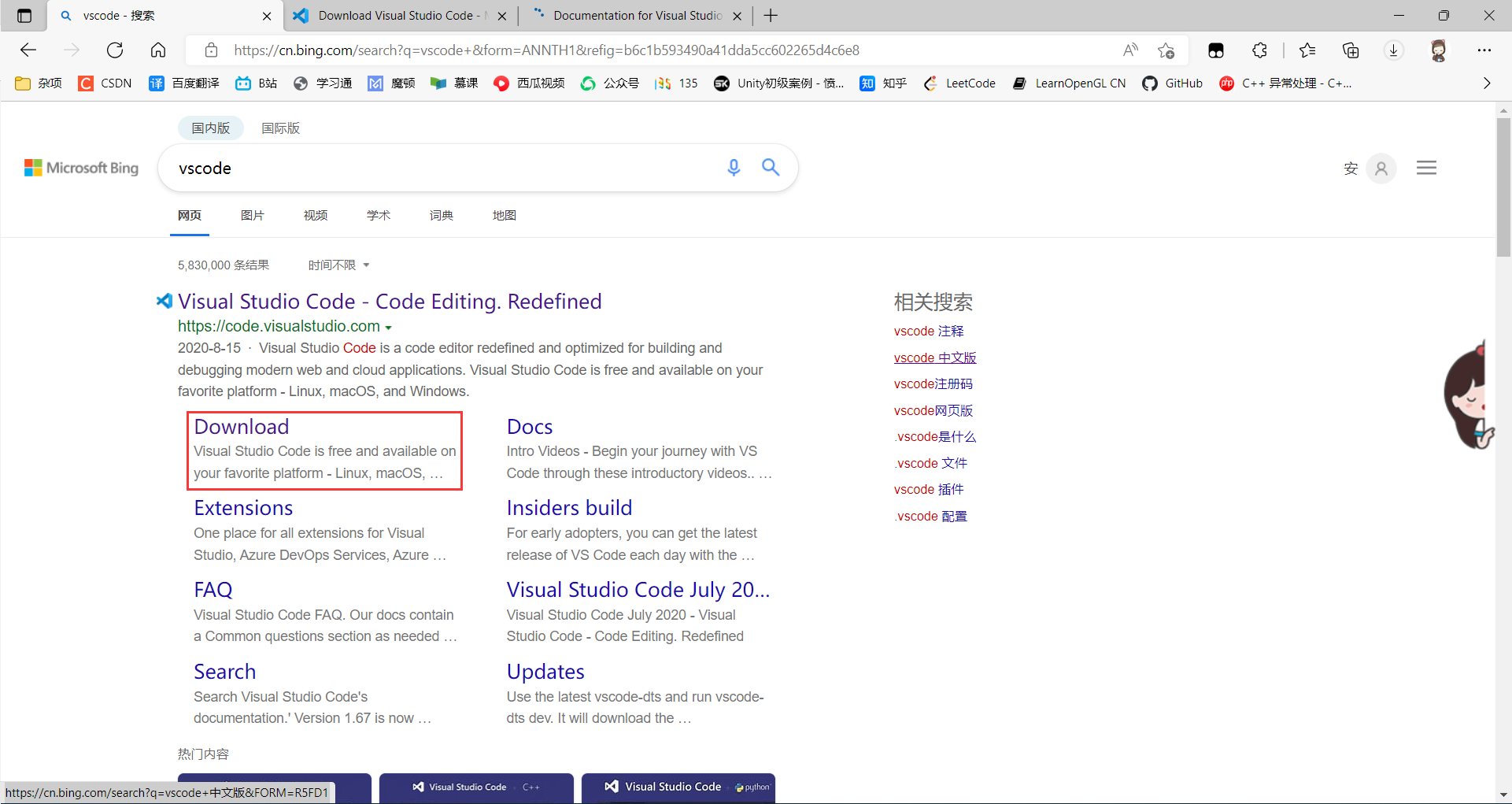Click the Microsoft Bing logo
The width and height of the screenshot is (1512, 804).
click(x=80, y=168)
